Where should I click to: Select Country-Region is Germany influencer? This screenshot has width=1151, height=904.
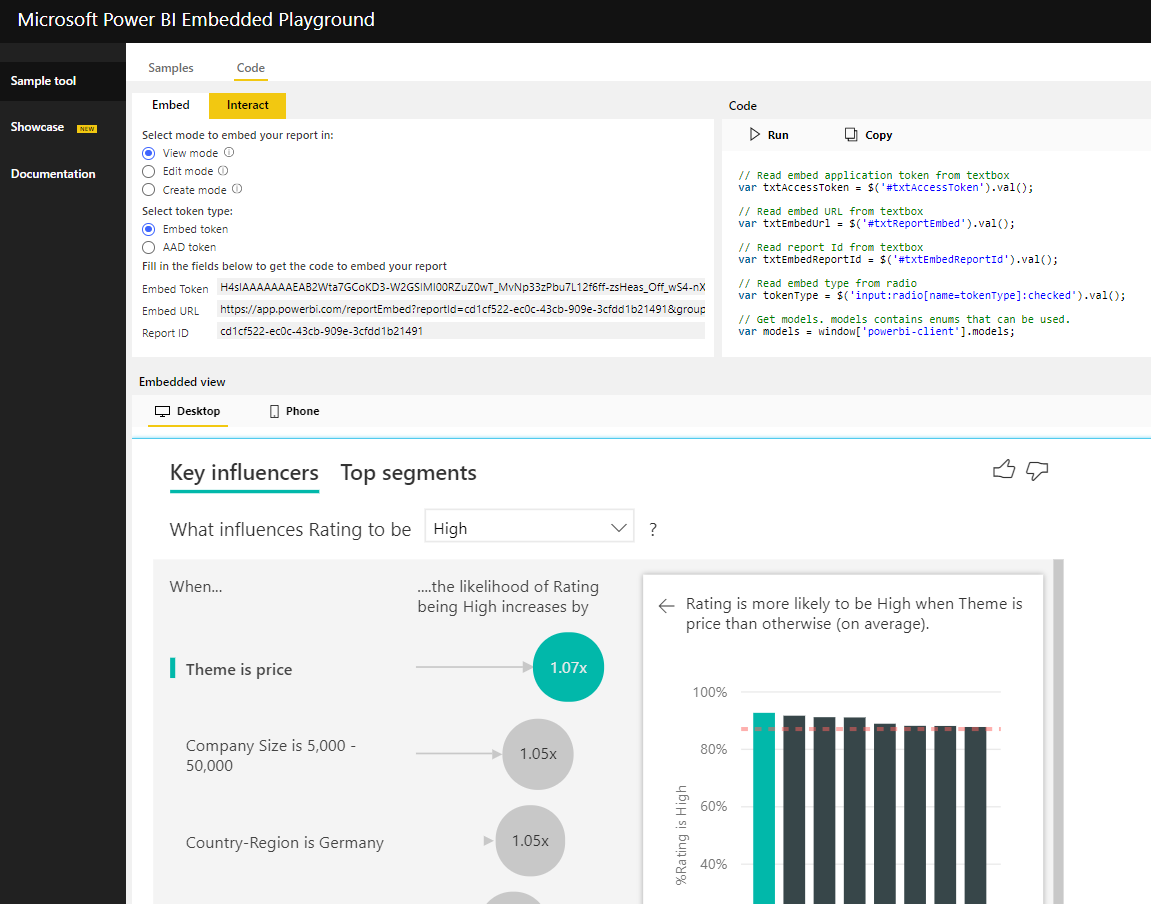[x=285, y=842]
